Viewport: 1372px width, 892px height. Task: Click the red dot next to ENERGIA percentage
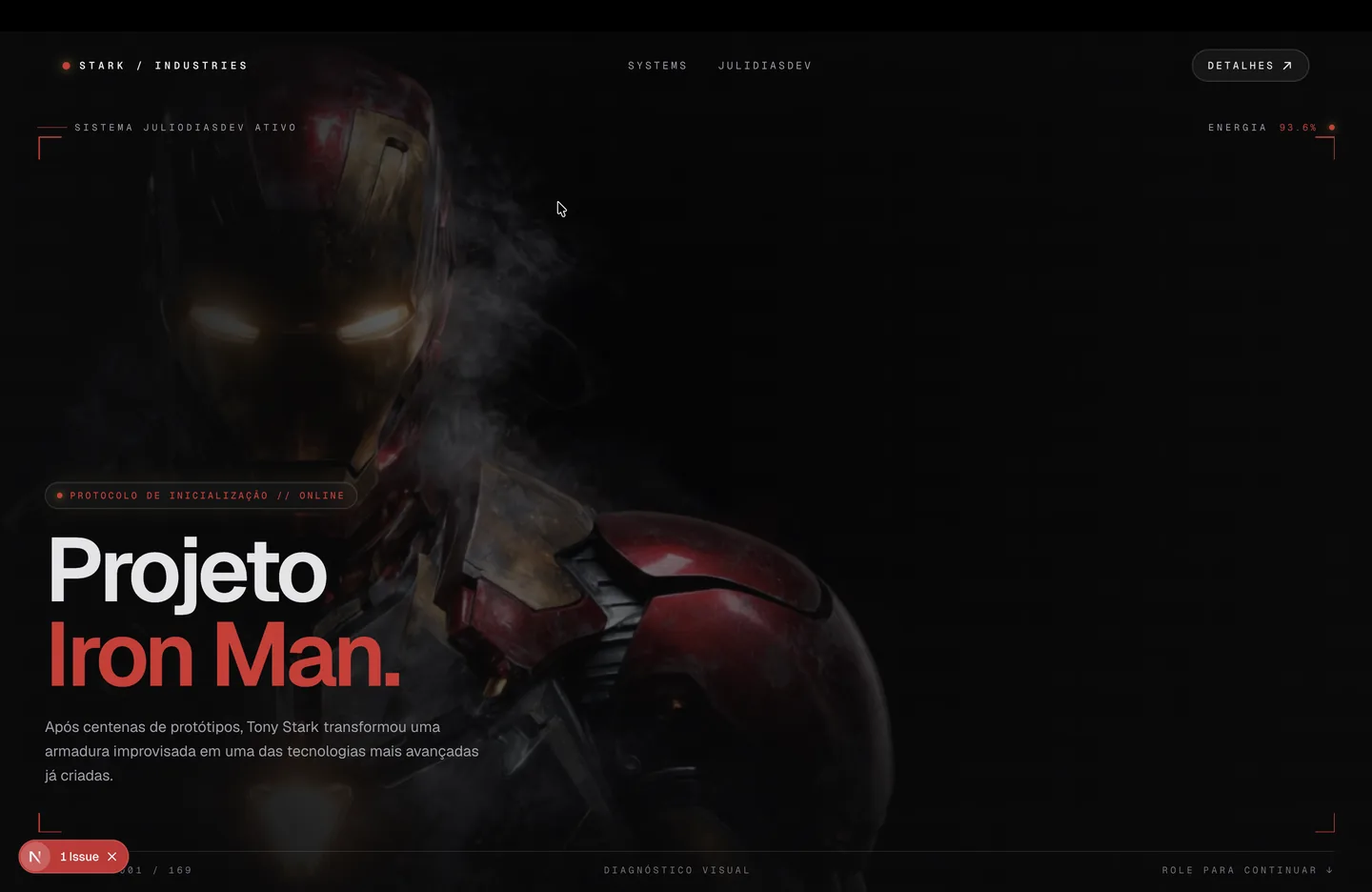point(1332,128)
